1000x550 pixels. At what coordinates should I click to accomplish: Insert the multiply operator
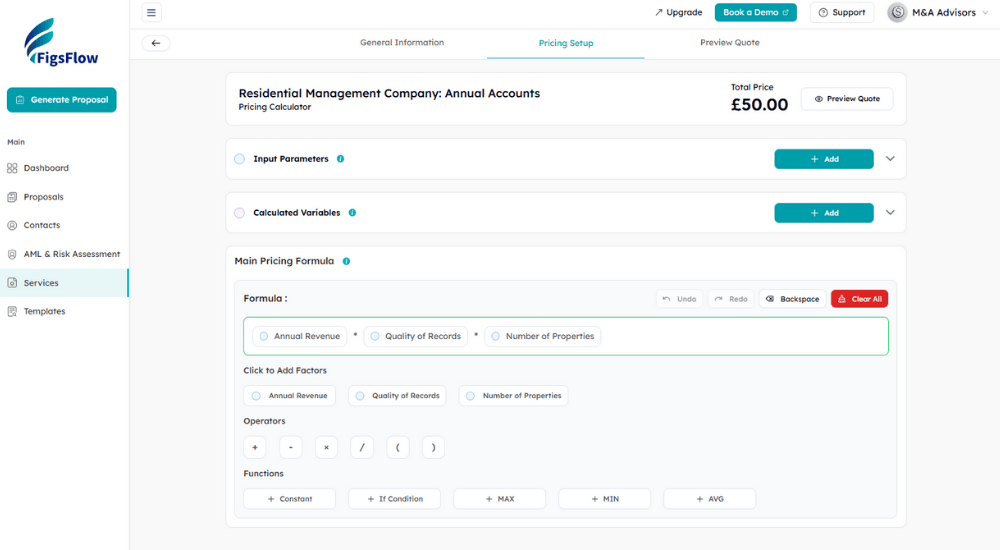[326, 447]
